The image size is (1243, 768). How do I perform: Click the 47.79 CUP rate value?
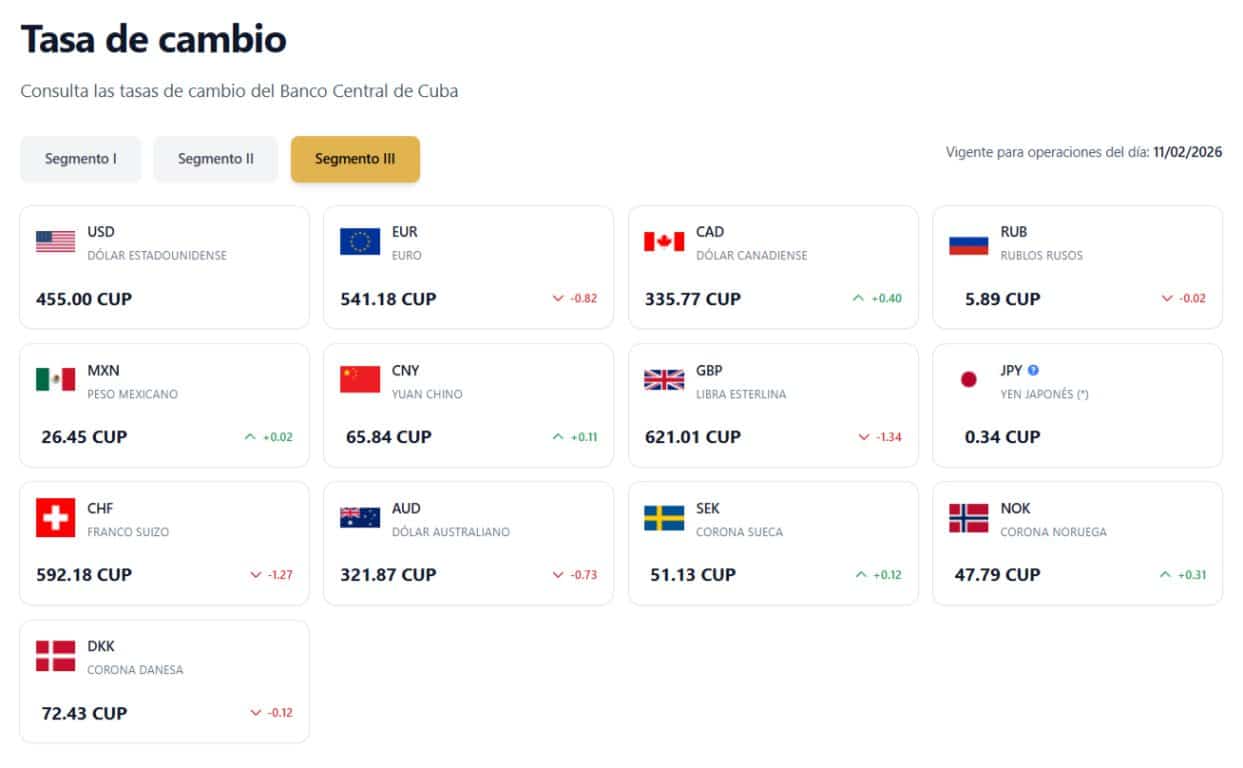point(997,575)
